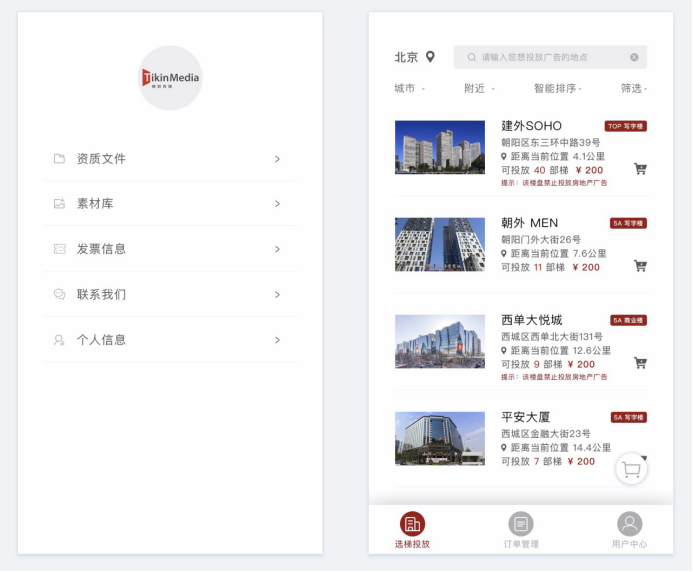Click address 朝阳门外大街26号
The height and width of the screenshot is (572, 693).
click(x=541, y=240)
